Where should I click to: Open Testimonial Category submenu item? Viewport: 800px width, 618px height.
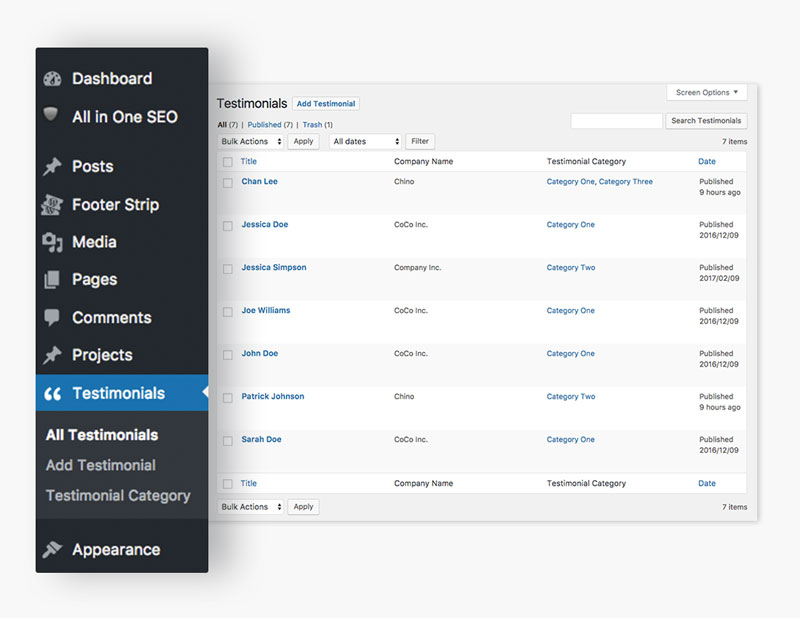click(118, 496)
